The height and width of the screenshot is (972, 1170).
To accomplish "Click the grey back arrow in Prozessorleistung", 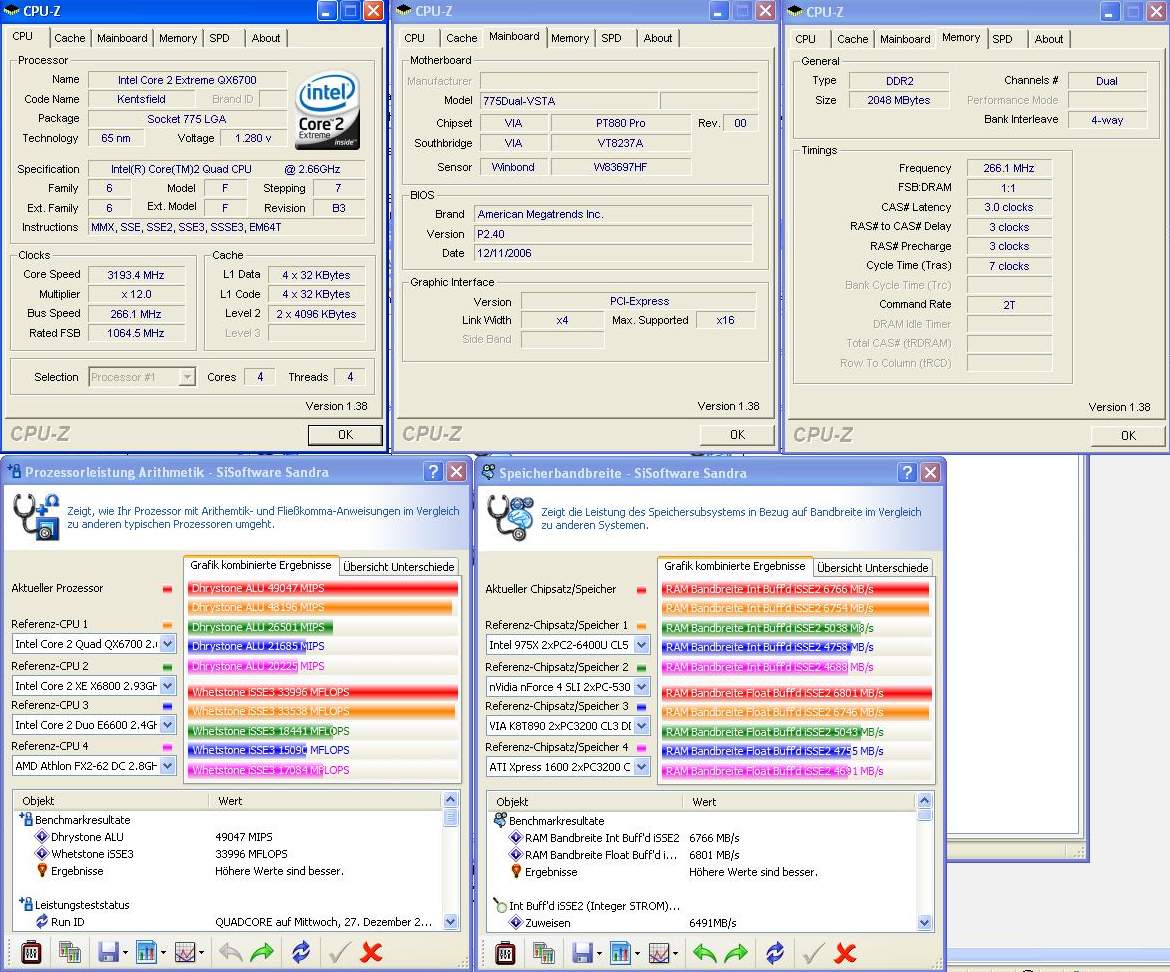I will (x=231, y=953).
